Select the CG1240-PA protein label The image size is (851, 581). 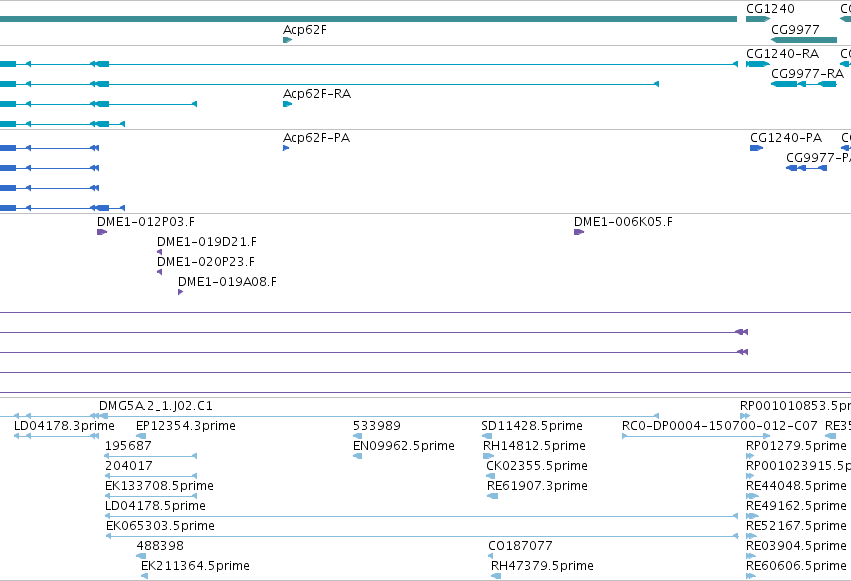786,138
